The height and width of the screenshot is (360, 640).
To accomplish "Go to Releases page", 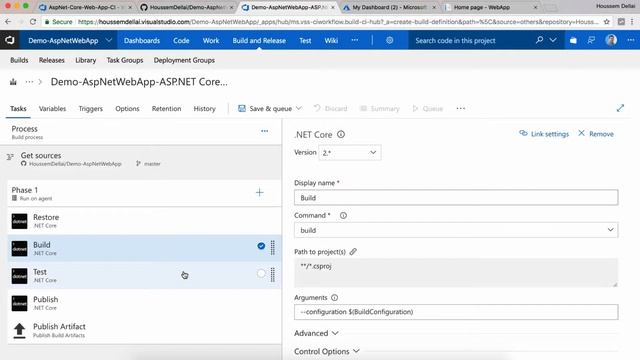I will pyautogui.click(x=51, y=60).
